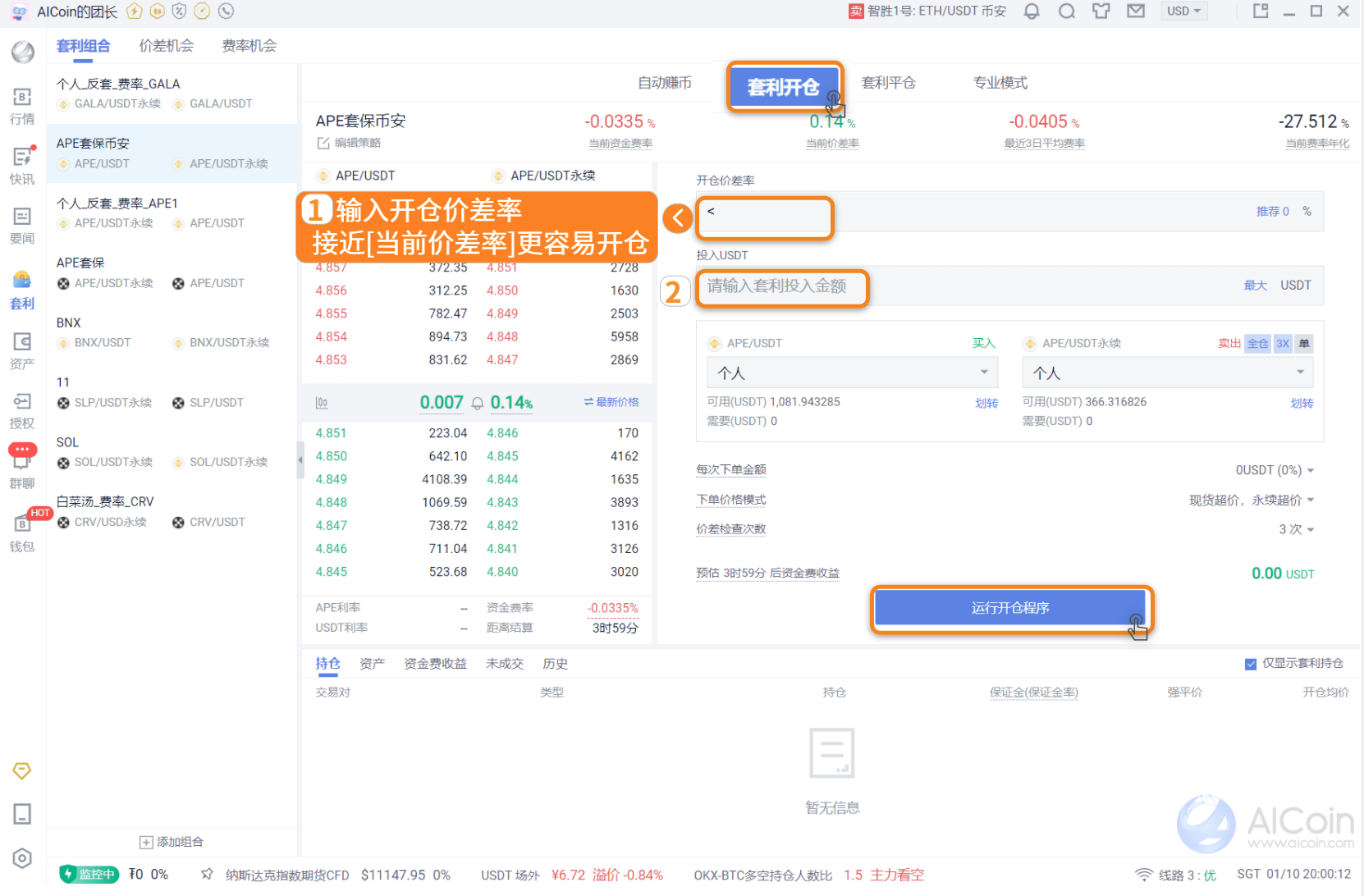Select 白菜汤_费率_CRV combination
Screen dimensions: 1364x896
pos(172,511)
